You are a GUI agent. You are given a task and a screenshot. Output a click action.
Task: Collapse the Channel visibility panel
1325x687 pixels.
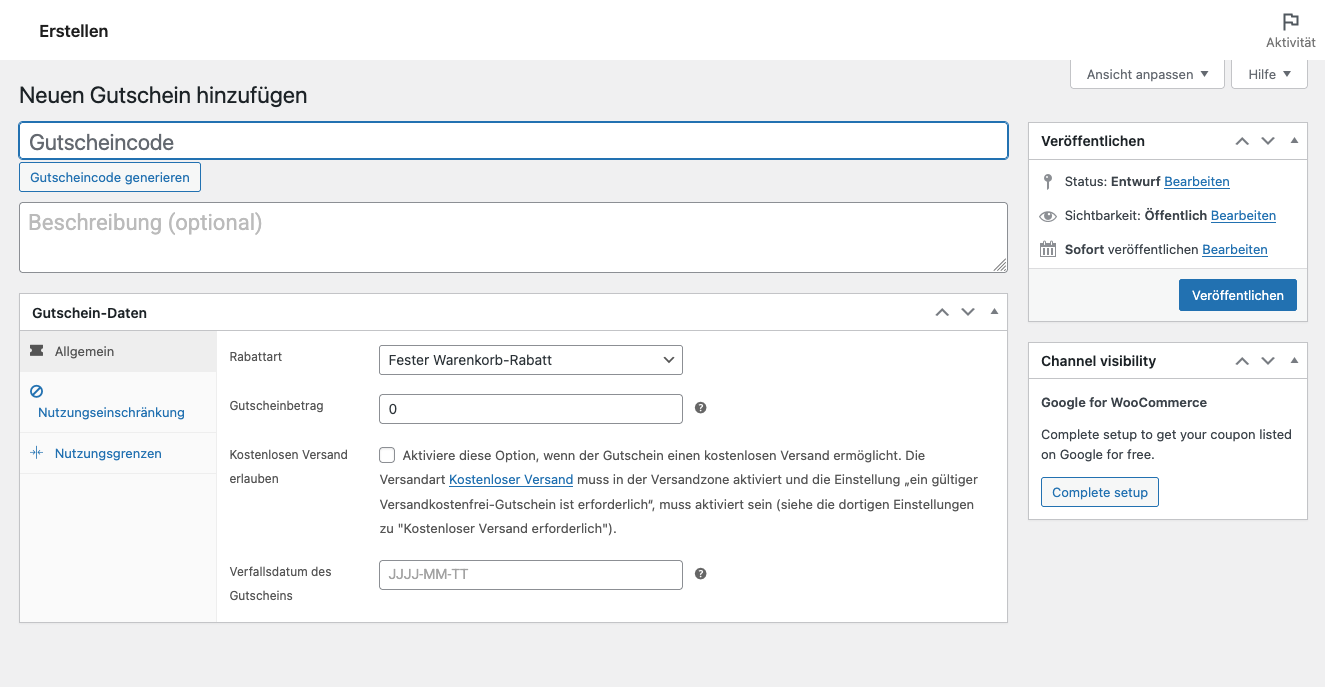(x=1294, y=361)
